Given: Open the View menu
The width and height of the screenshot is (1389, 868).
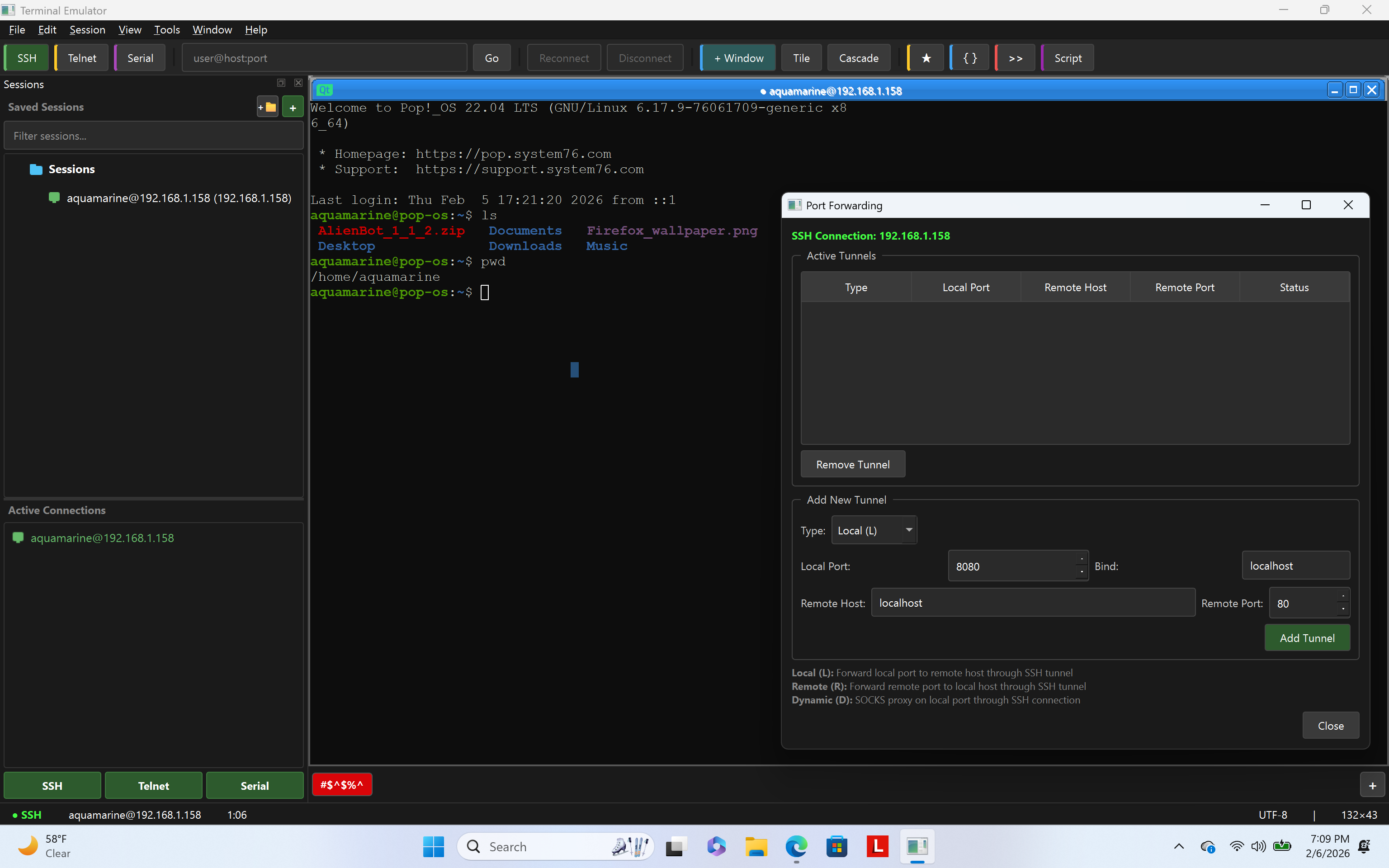Looking at the screenshot, I should [x=130, y=30].
